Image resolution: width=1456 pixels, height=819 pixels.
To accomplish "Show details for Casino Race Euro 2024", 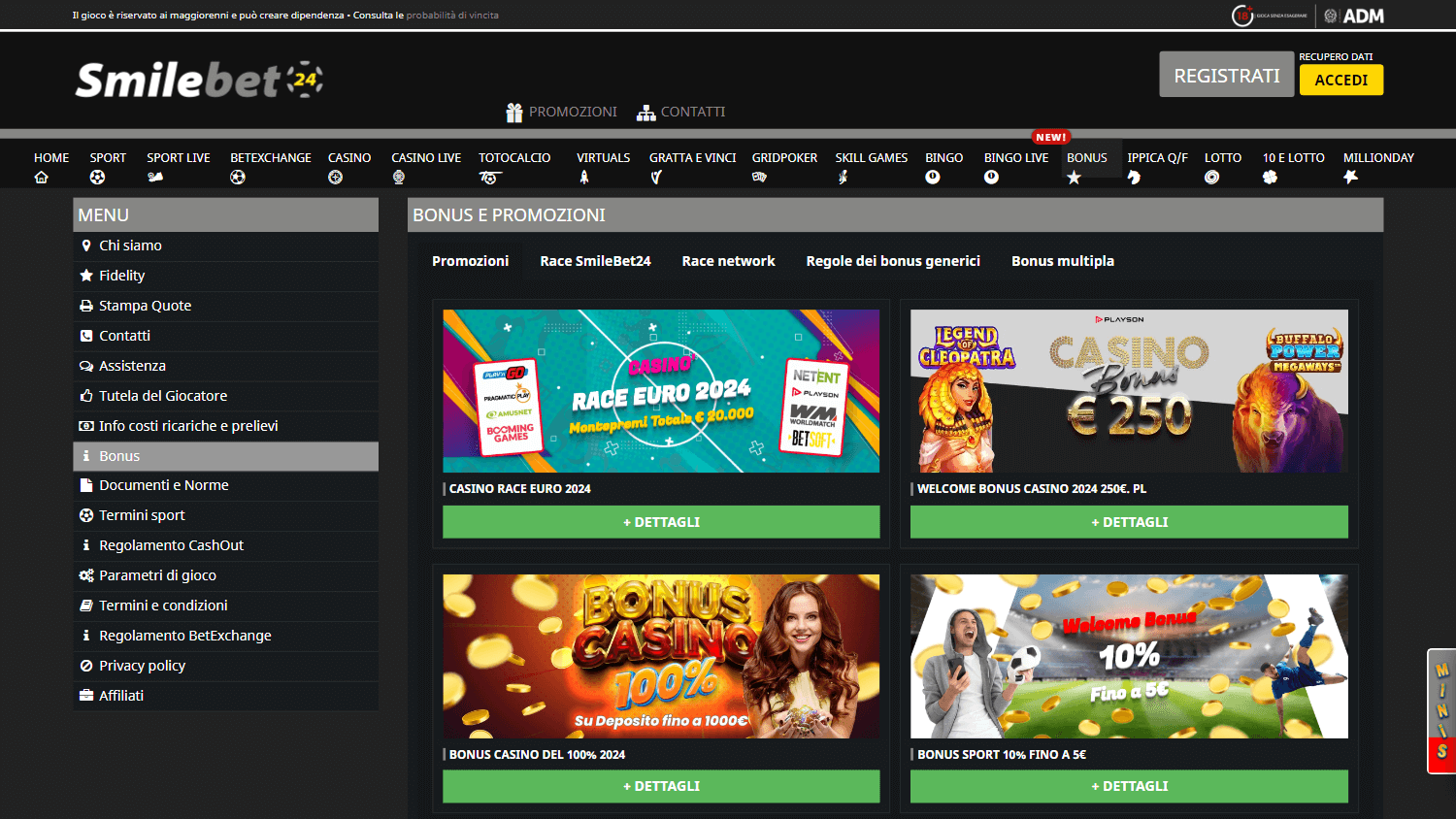I will coord(661,522).
